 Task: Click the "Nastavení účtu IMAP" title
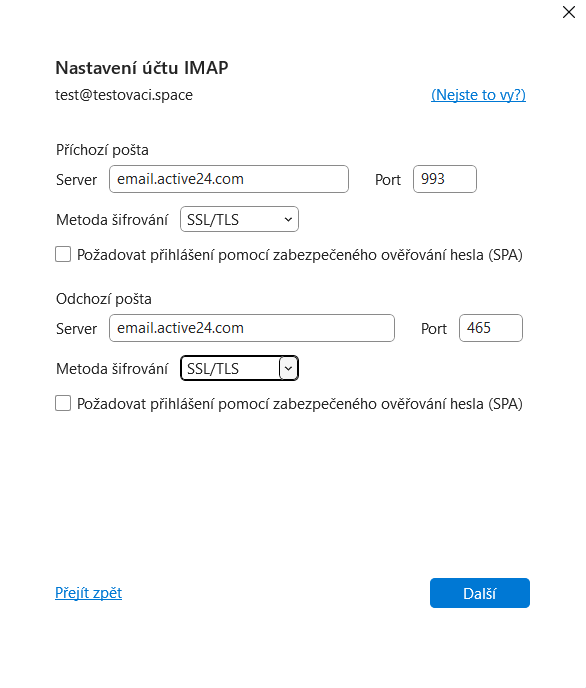click(x=142, y=68)
